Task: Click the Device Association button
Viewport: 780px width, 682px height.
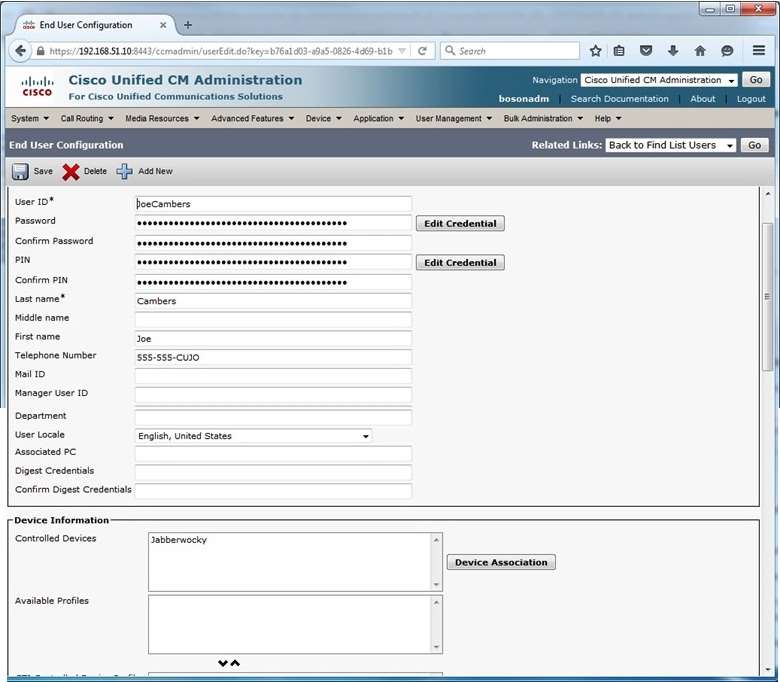Action: point(501,562)
